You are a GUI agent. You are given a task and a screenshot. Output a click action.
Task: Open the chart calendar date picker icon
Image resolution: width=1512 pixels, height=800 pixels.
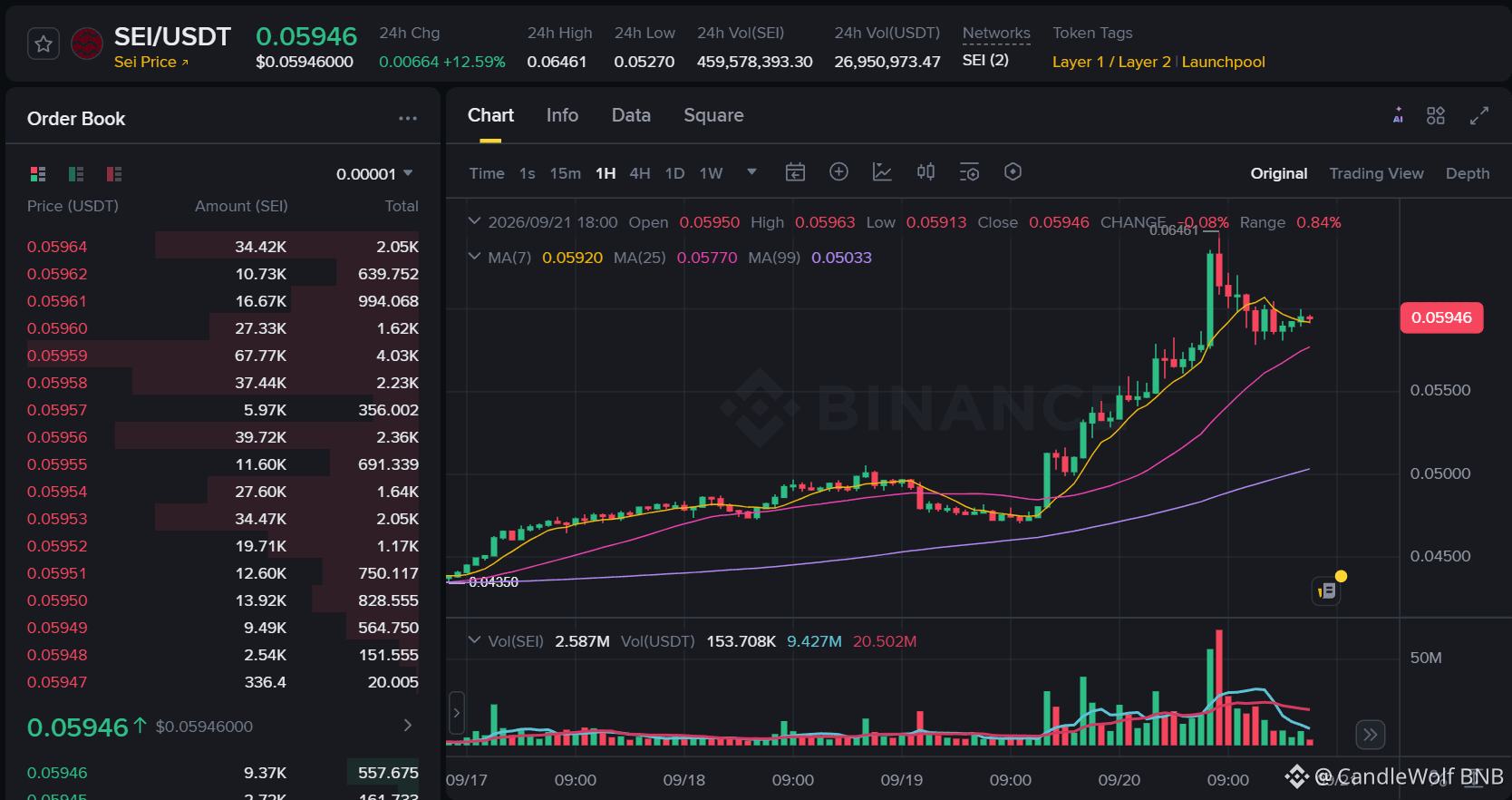[x=795, y=172]
